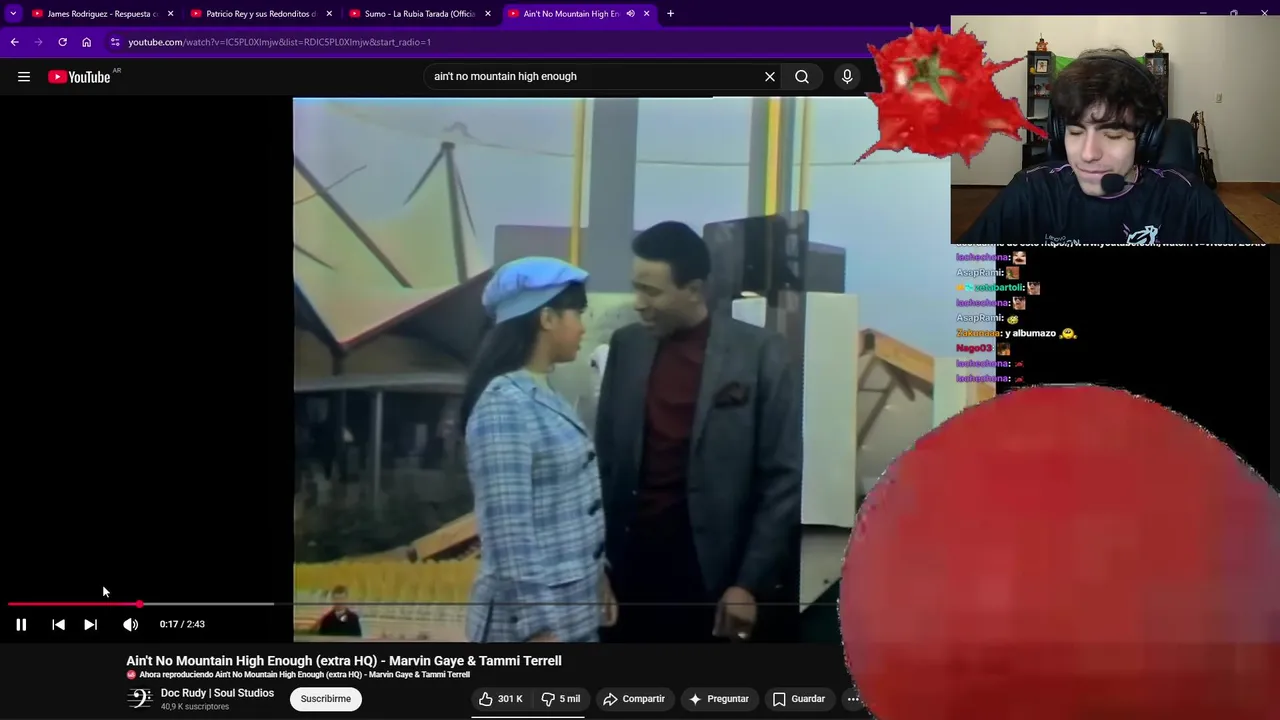Go back in browser history
Screen dimensions: 1280x720
click(x=14, y=42)
